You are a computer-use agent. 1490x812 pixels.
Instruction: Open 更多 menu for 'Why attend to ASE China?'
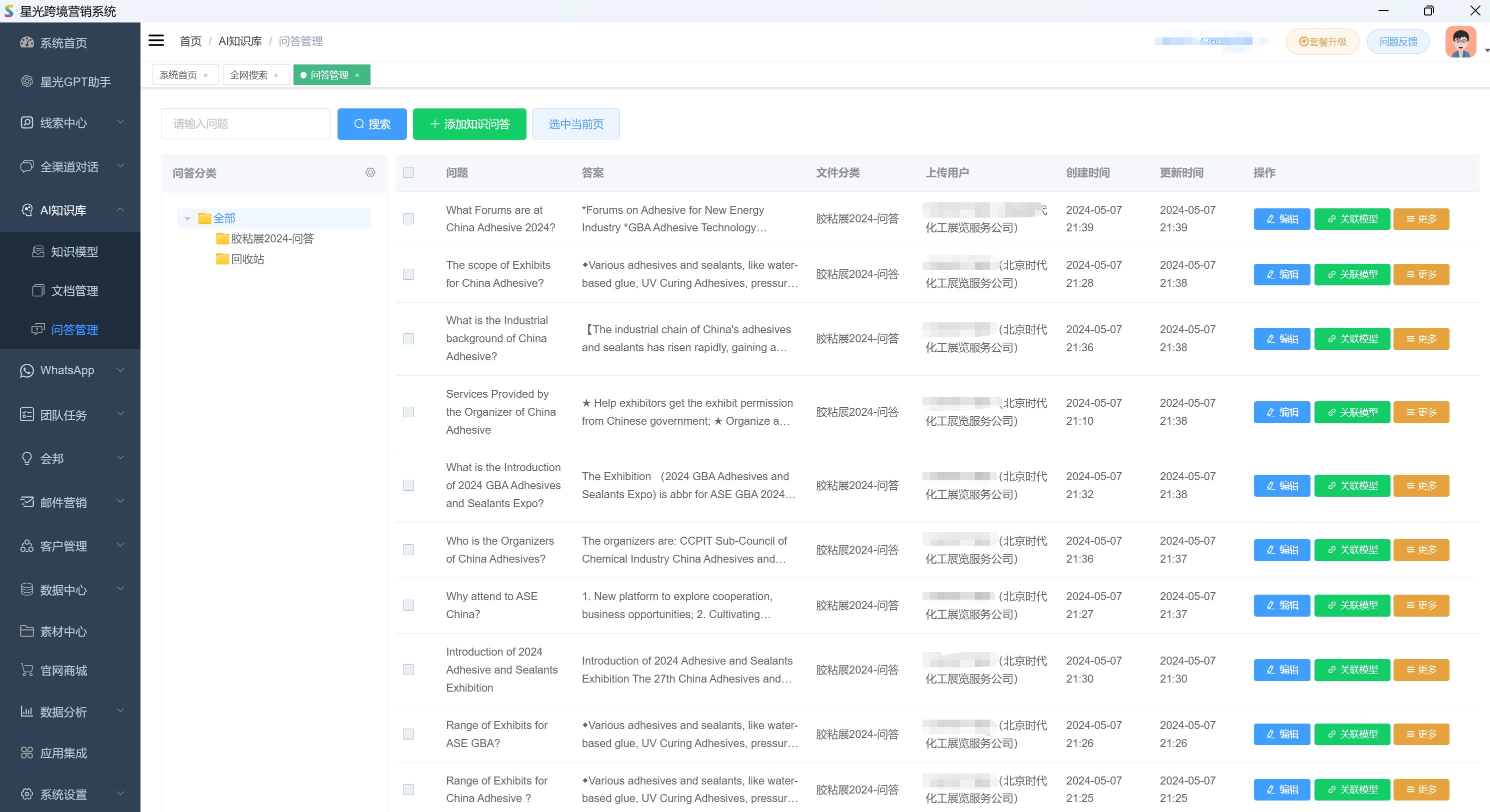pyautogui.click(x=1420, y=605)
